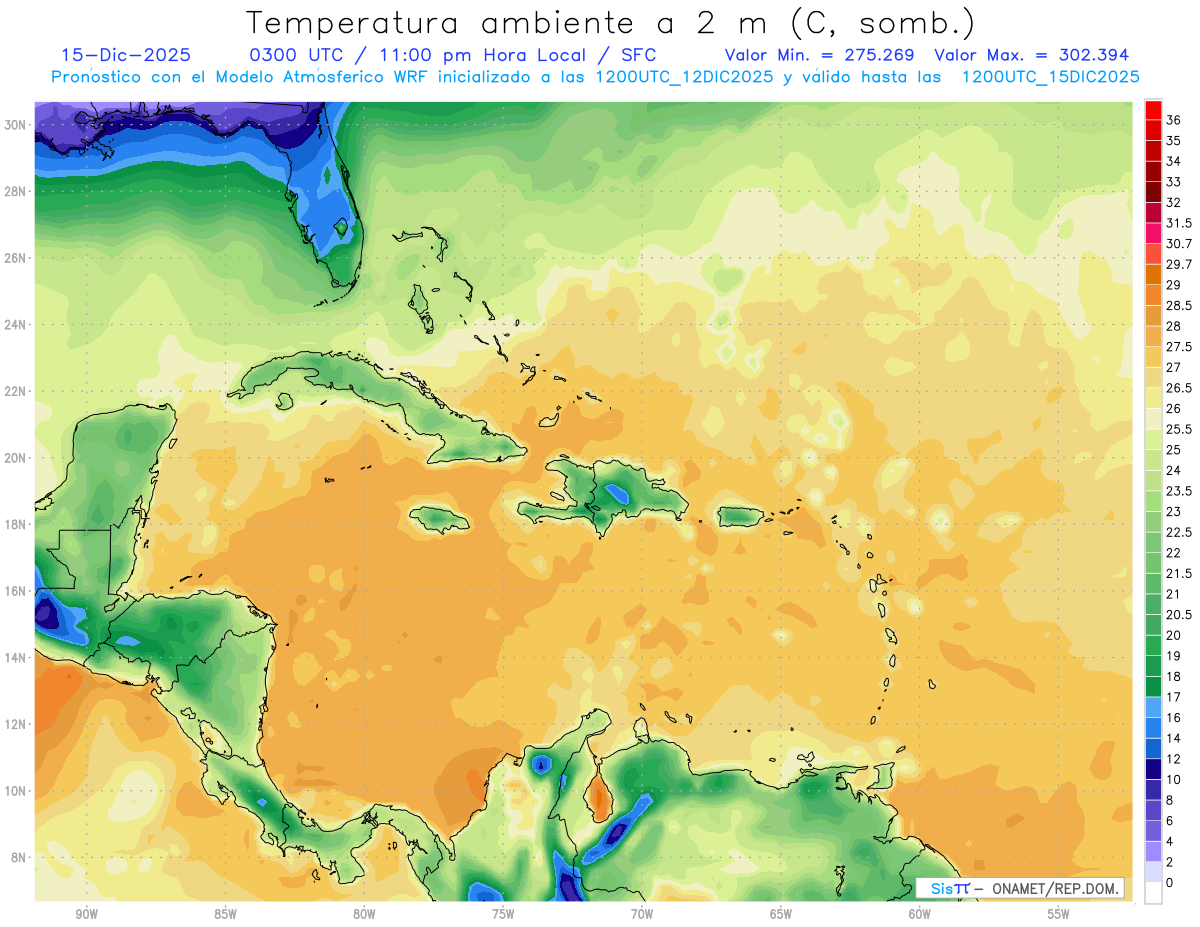
Task: Click the '75W' longitude label
Action: click(503, 914)
